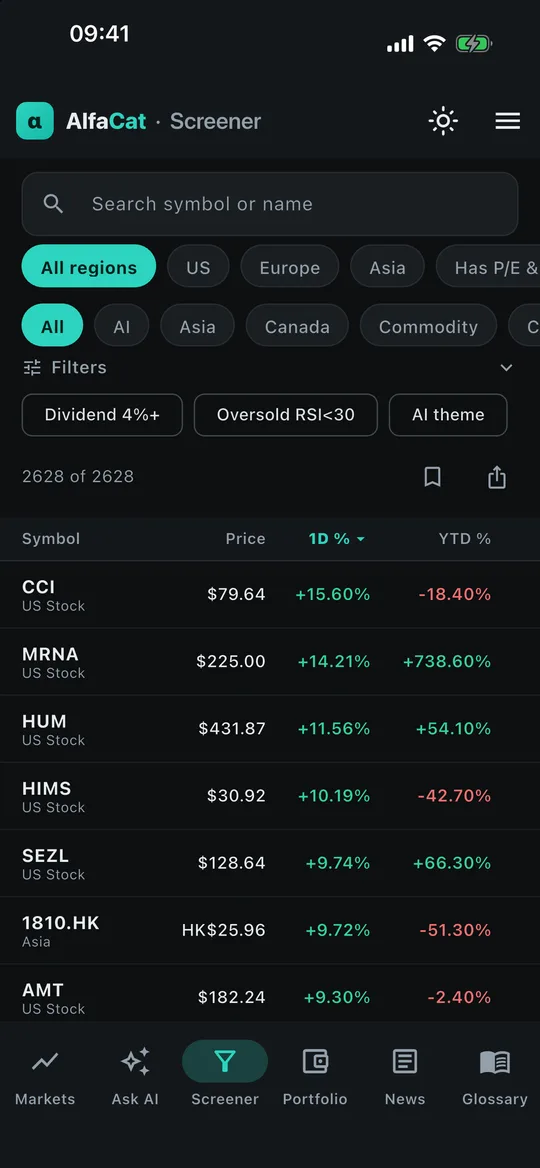Image resolution: width=540 pixels, height=1168 pixels.
Task: Save the screen with the bookmark icon
Action: pos(432,477)
